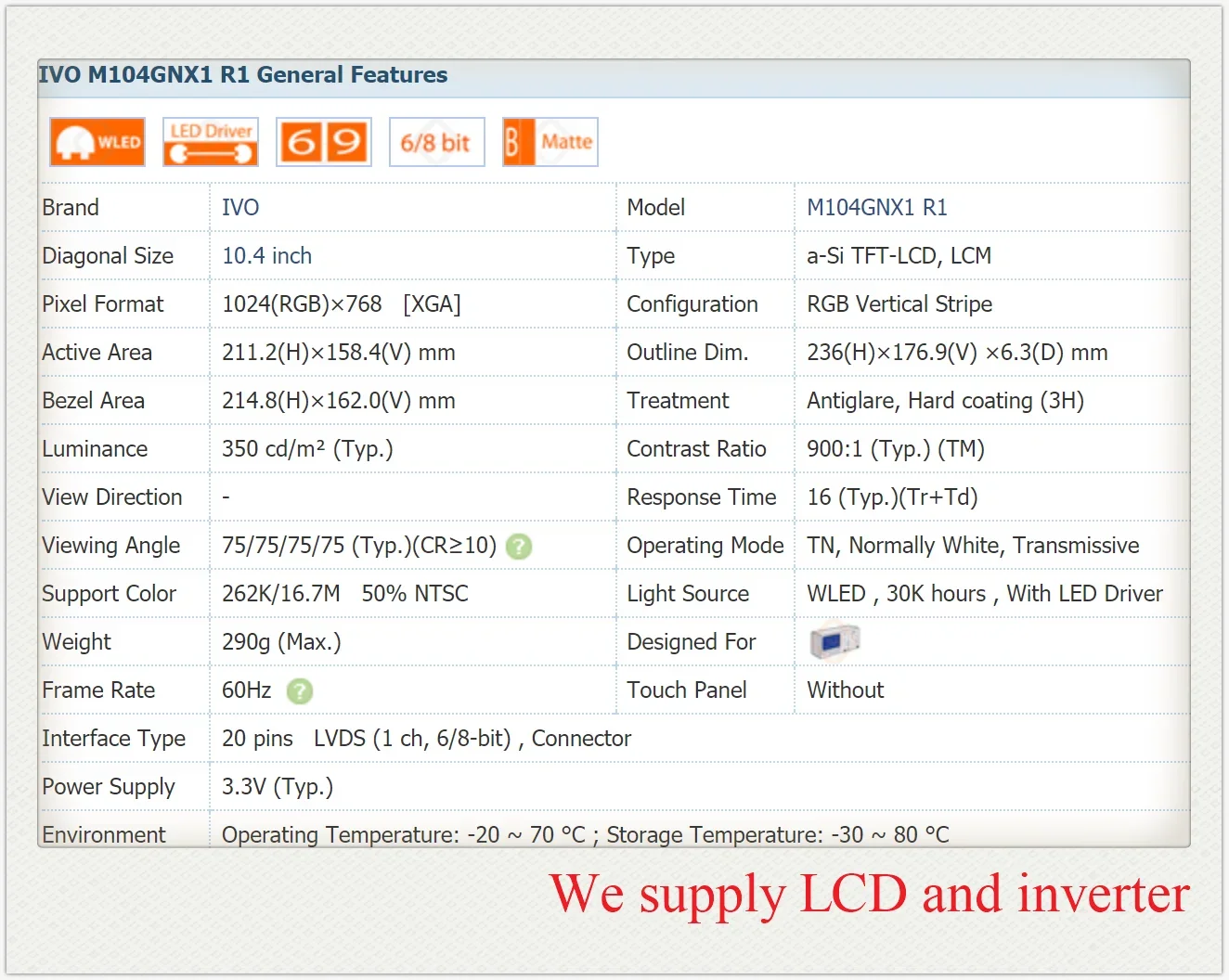Click the Light Source row label

(688, 594)
